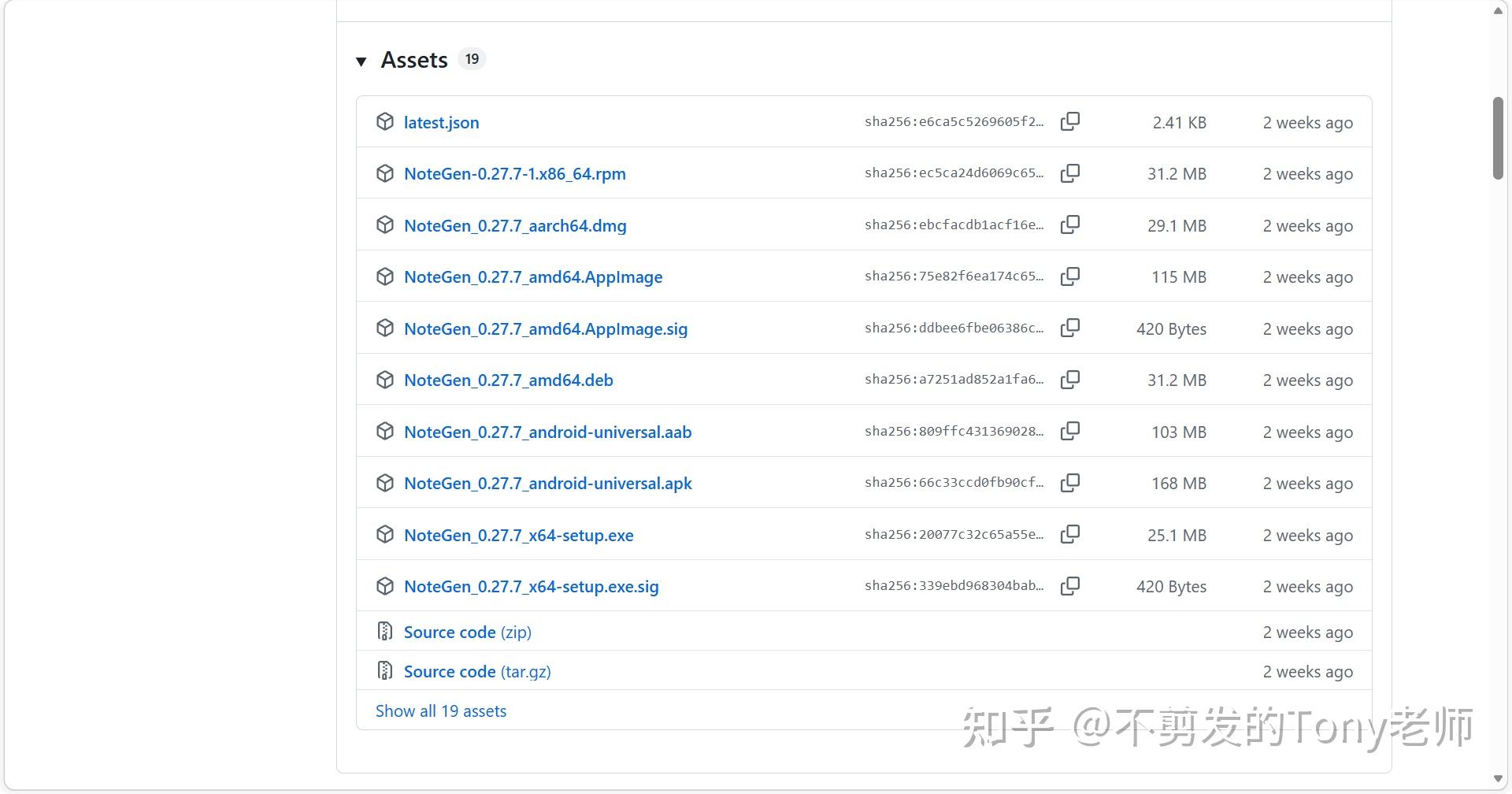The height and width of the screenshot is (794, 1512).
Task: Click the 25.1 MB file size
Action: click(1177, 535)
